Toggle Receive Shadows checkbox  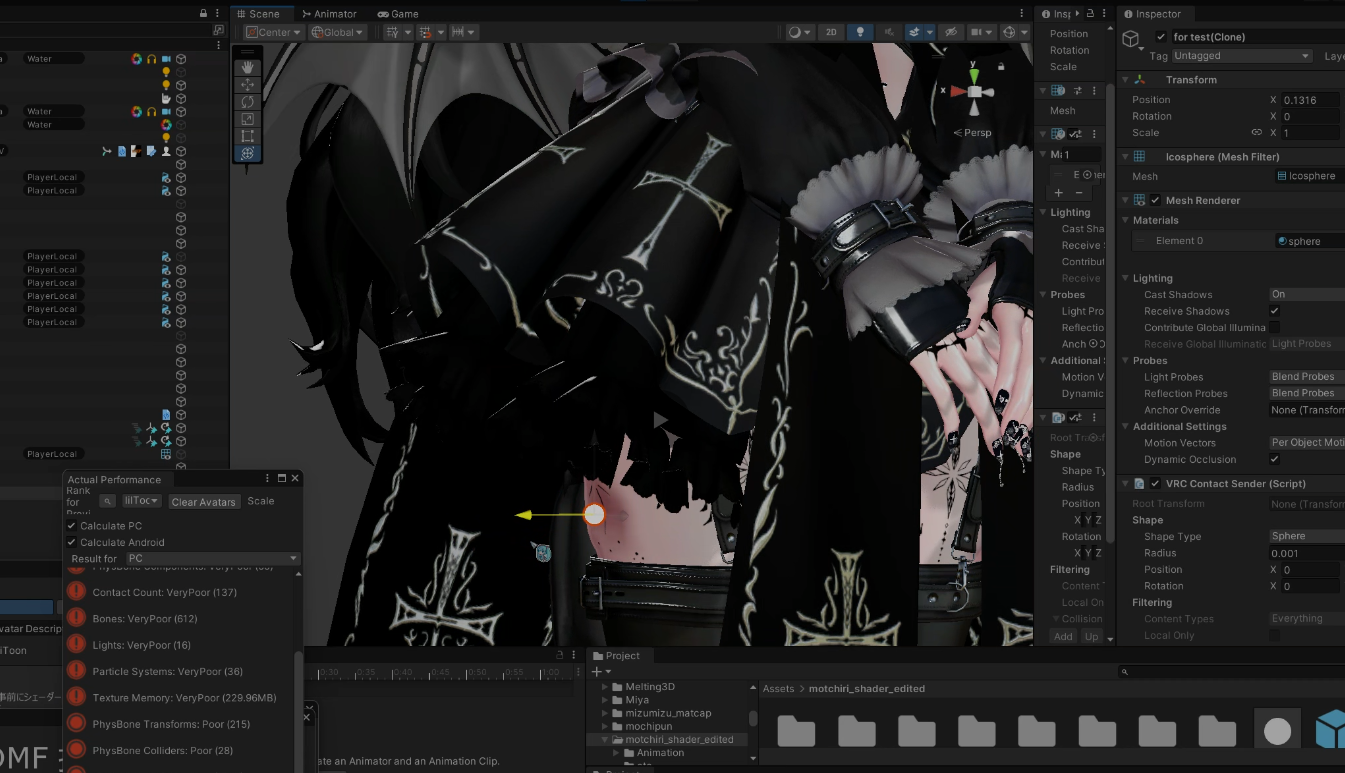pos(1274,311)
